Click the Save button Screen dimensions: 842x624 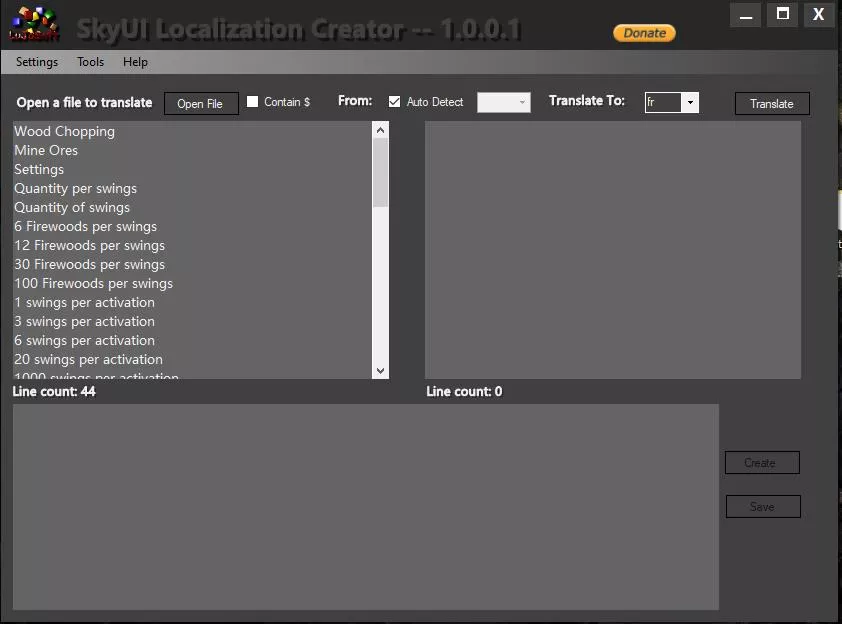click(x=763, y=506)
